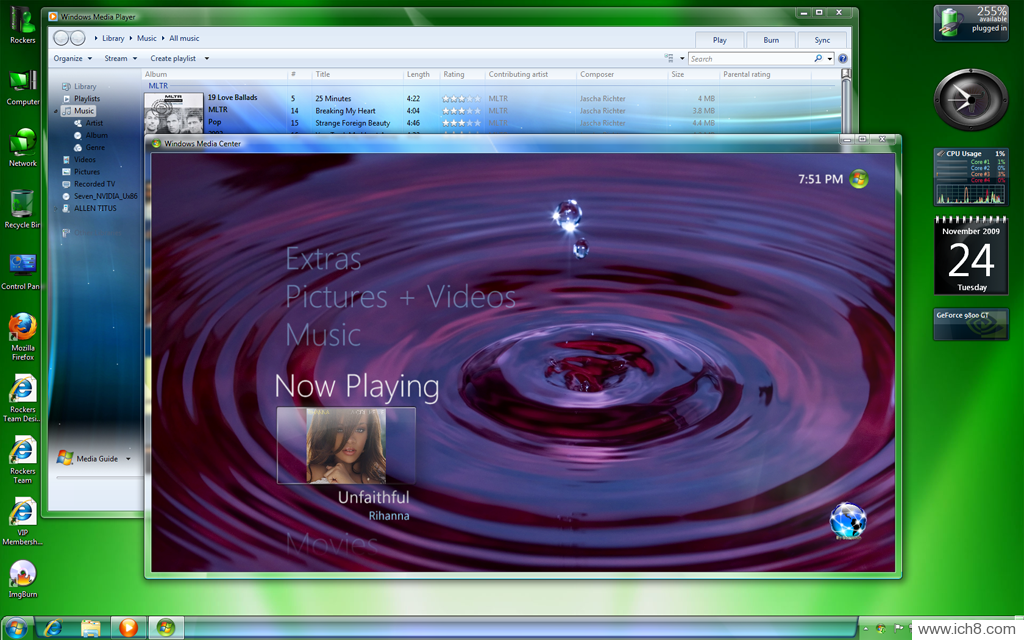Click the Search field in Media Player

coord(750,59)
